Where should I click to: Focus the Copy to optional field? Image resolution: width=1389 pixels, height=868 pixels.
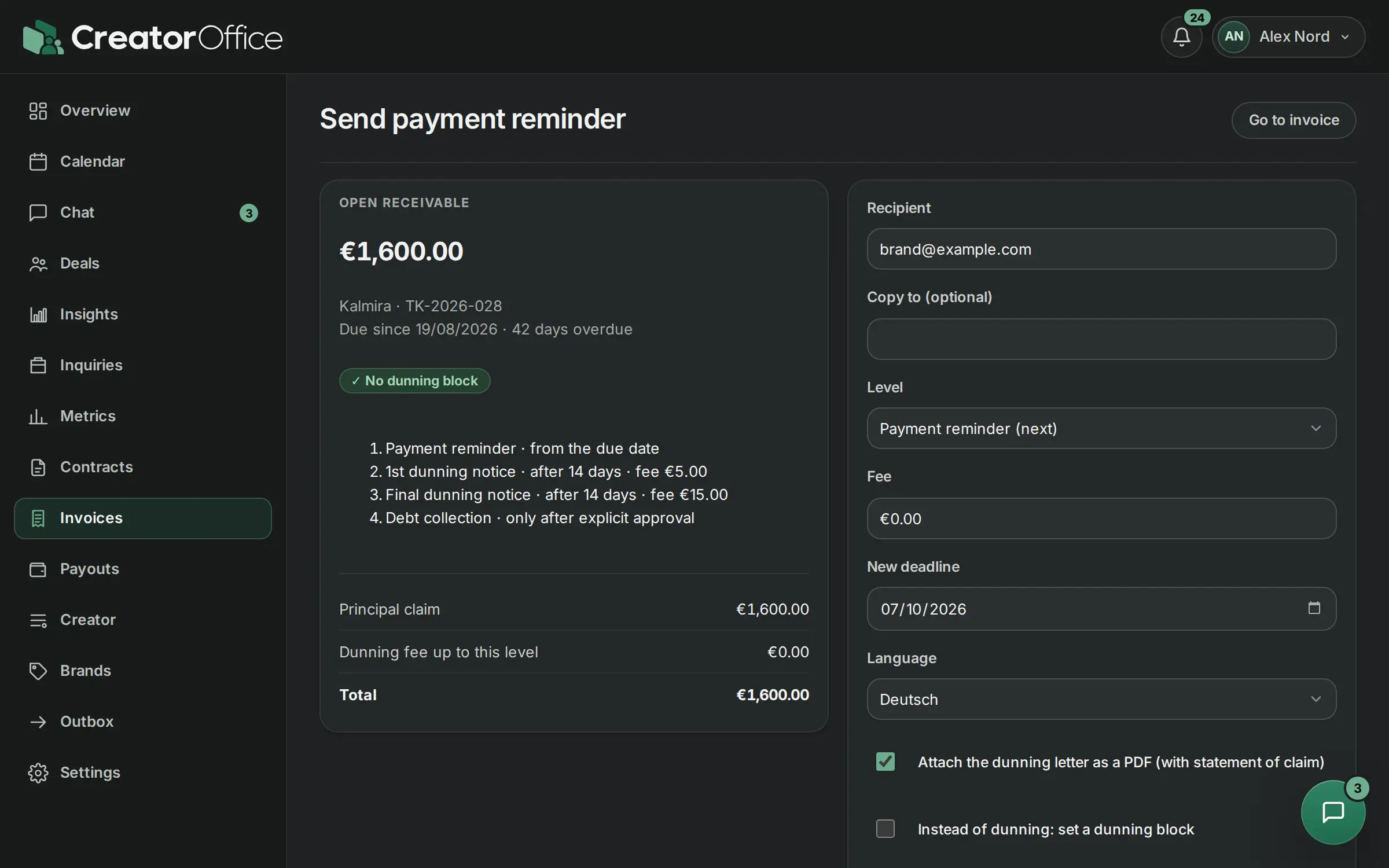[1101, 339]
